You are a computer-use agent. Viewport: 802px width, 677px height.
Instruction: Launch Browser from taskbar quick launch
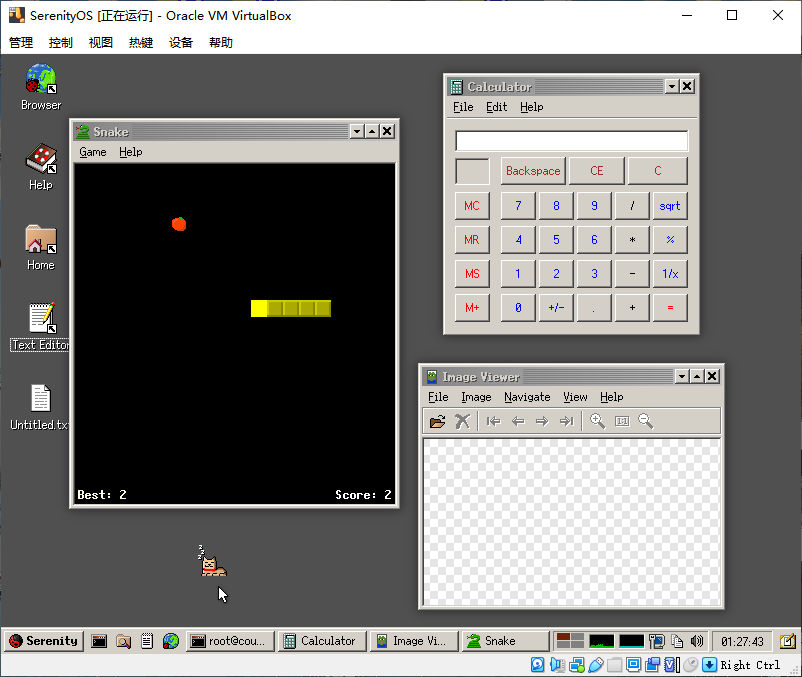[x=171, y=641]
